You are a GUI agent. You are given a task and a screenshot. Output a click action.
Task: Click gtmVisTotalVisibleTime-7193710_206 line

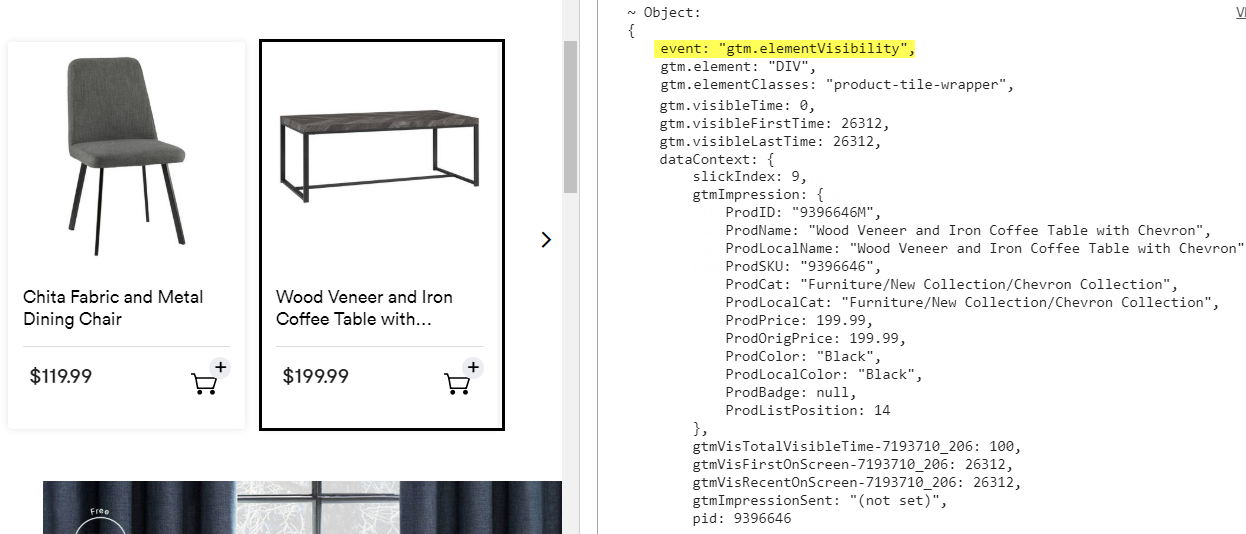(858, 446)
